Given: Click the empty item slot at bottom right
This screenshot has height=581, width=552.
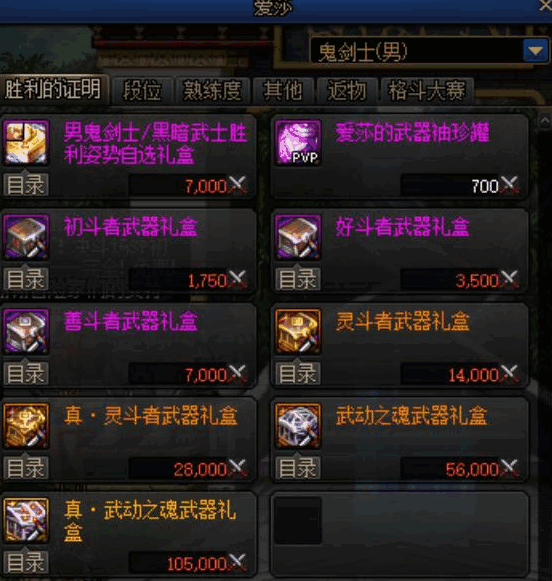Looking at the screenshot, I should point(399,534).
